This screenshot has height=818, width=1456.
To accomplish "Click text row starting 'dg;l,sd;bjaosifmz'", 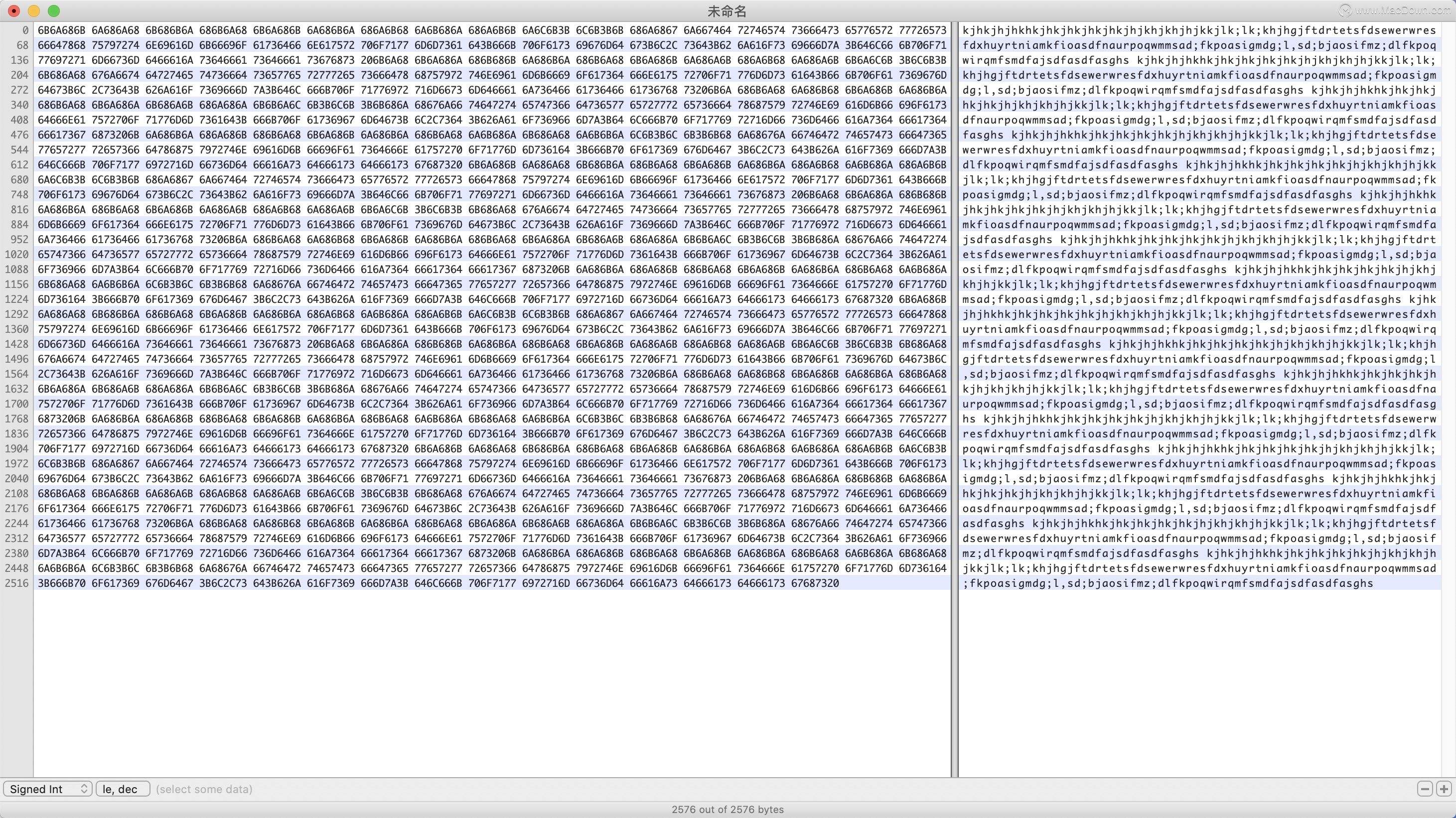I will [1199, 90].
